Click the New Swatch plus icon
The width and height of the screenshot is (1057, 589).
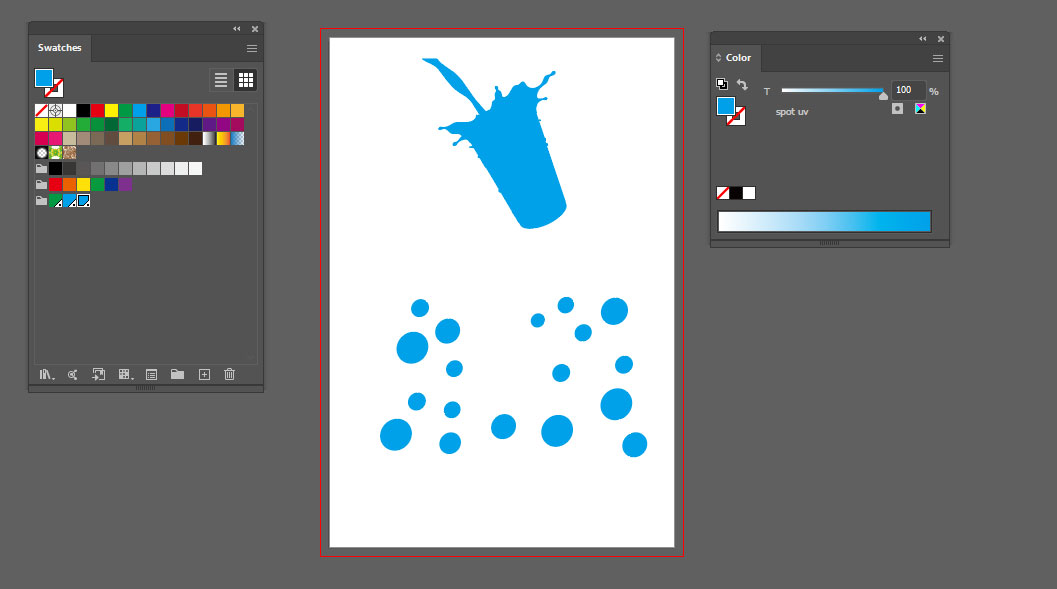tap(204, 374)
